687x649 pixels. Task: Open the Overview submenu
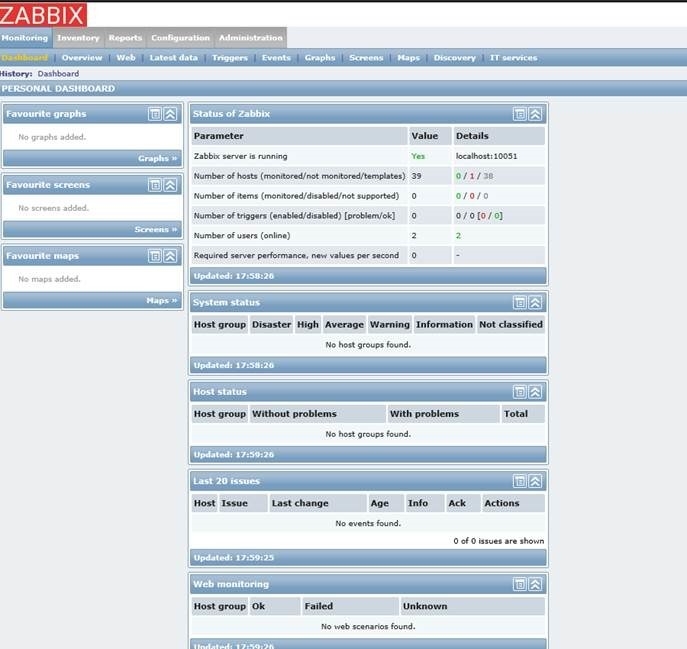(82, 58)
